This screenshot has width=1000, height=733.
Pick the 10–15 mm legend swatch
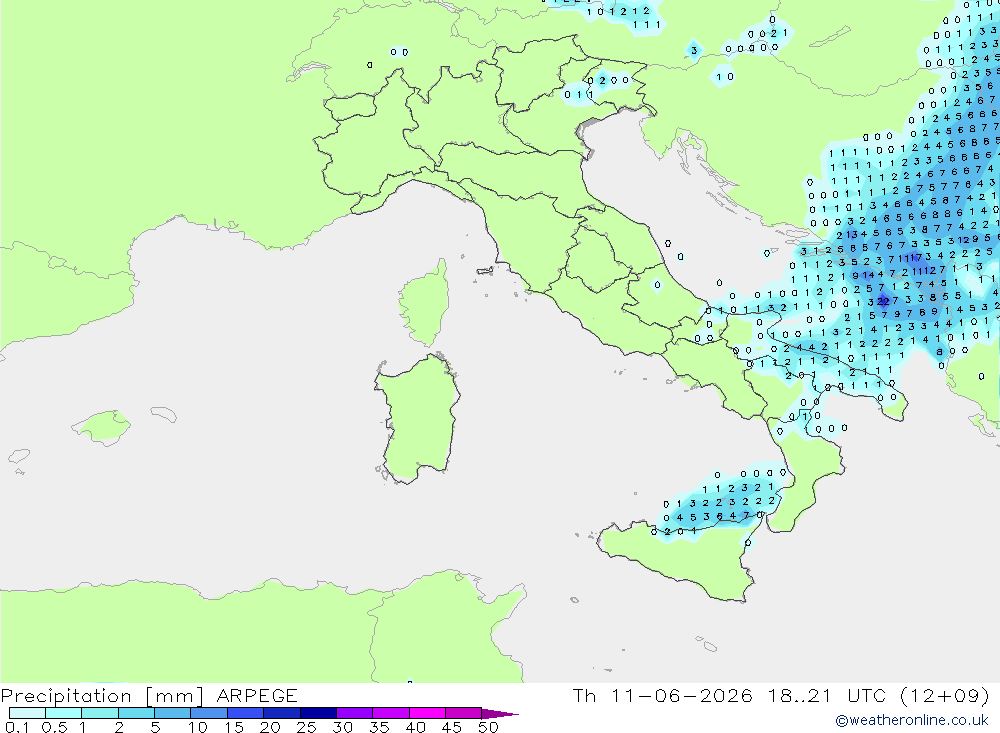[x=209, y=713]
